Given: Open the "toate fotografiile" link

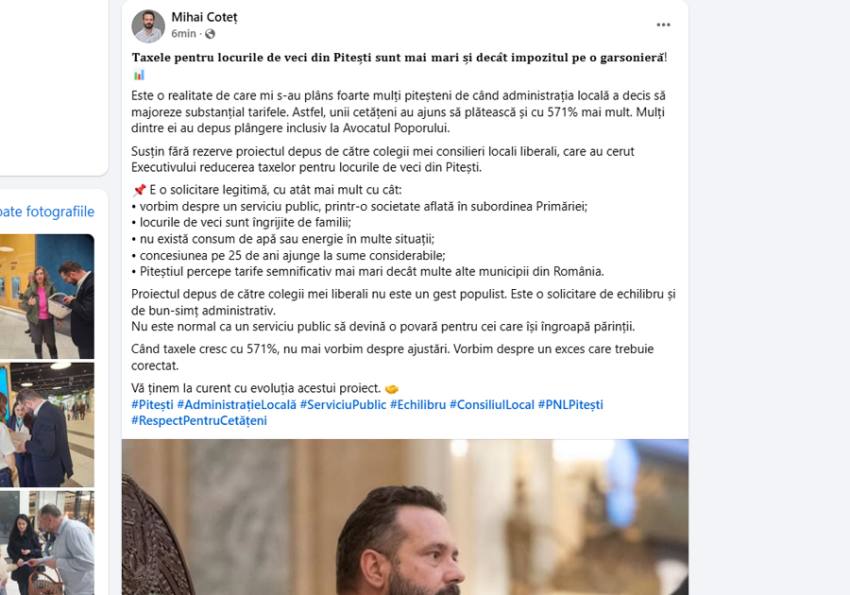Looking at the screenshot, I should tap(48, 211).
